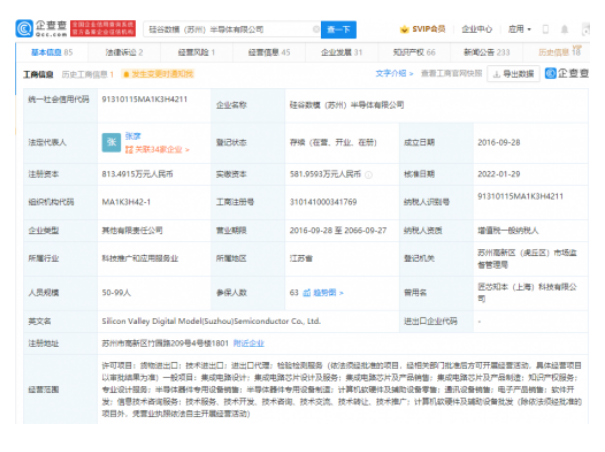The height and width of the screenshot is (452, 605).
Task: Switch to 历史信息 tab
Action: point(559,52)
